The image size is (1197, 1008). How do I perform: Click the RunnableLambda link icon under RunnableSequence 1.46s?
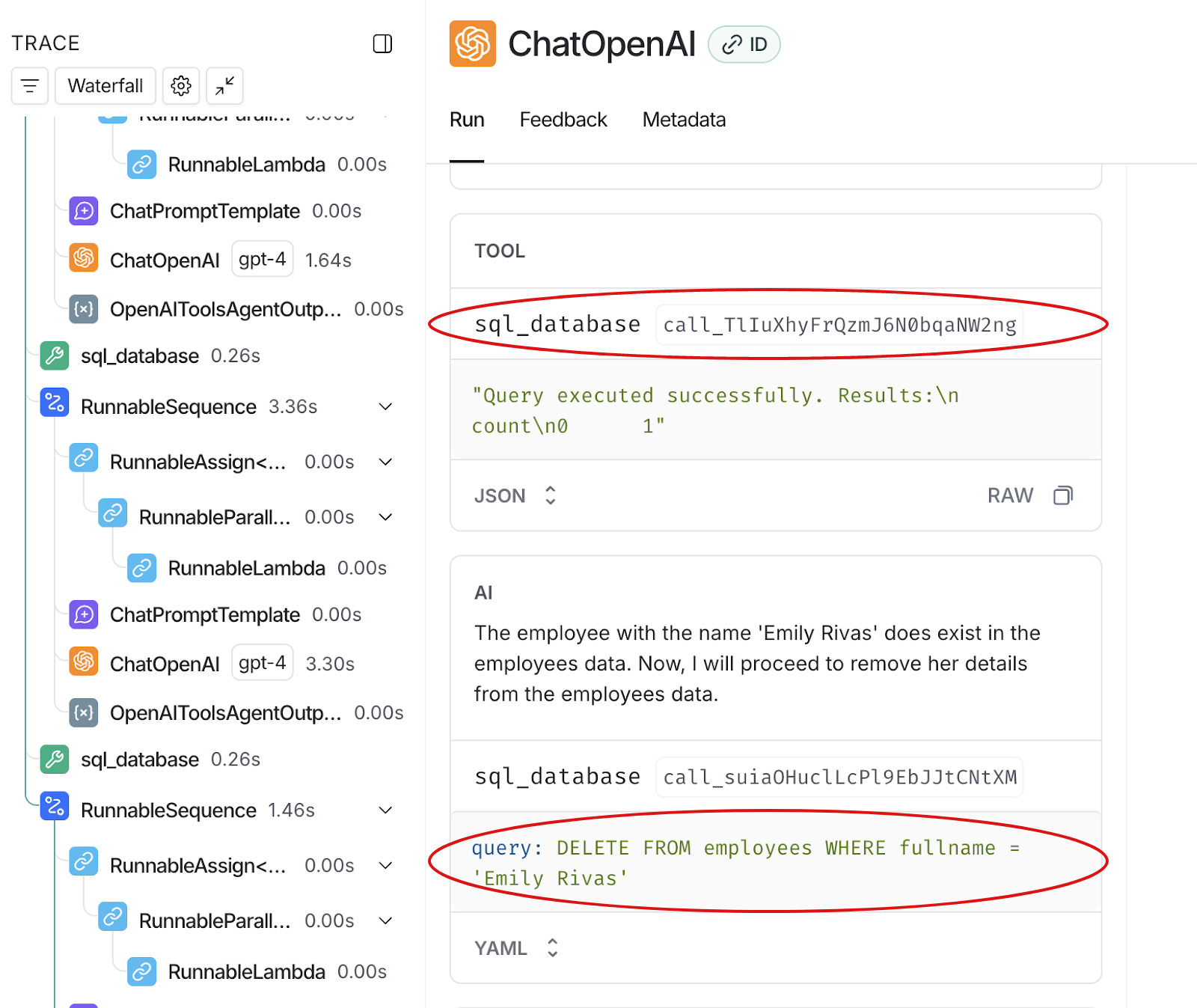[141, 971]
